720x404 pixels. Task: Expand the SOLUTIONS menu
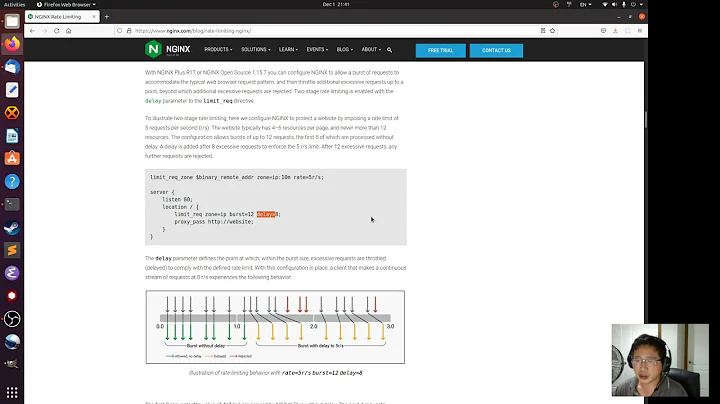point(256,50)
